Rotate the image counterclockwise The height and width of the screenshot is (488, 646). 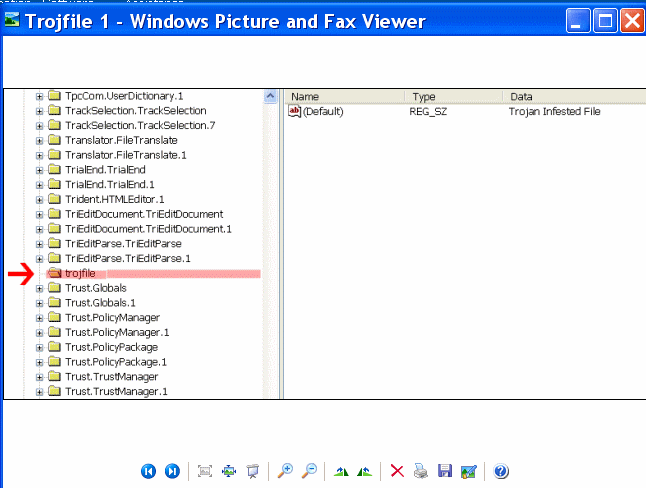tap(365, 471)
